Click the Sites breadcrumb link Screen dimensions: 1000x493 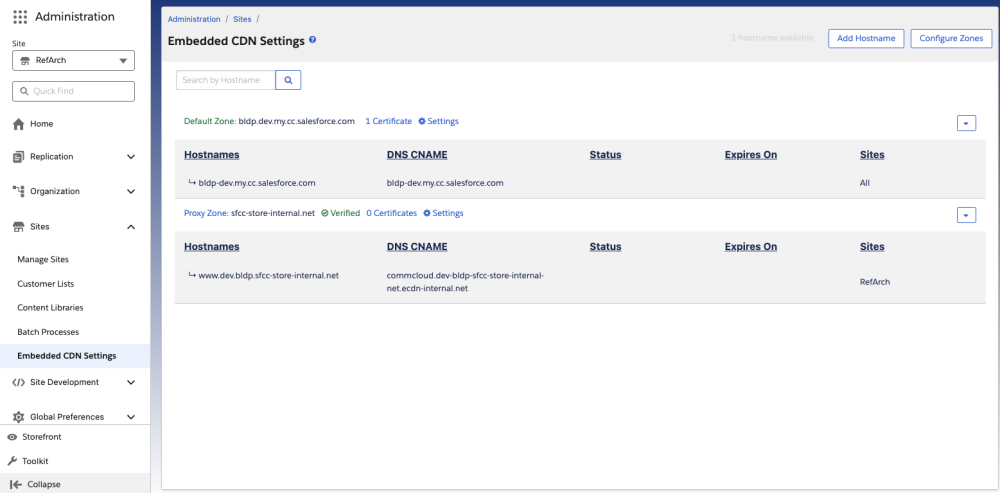tap(242, 20)
